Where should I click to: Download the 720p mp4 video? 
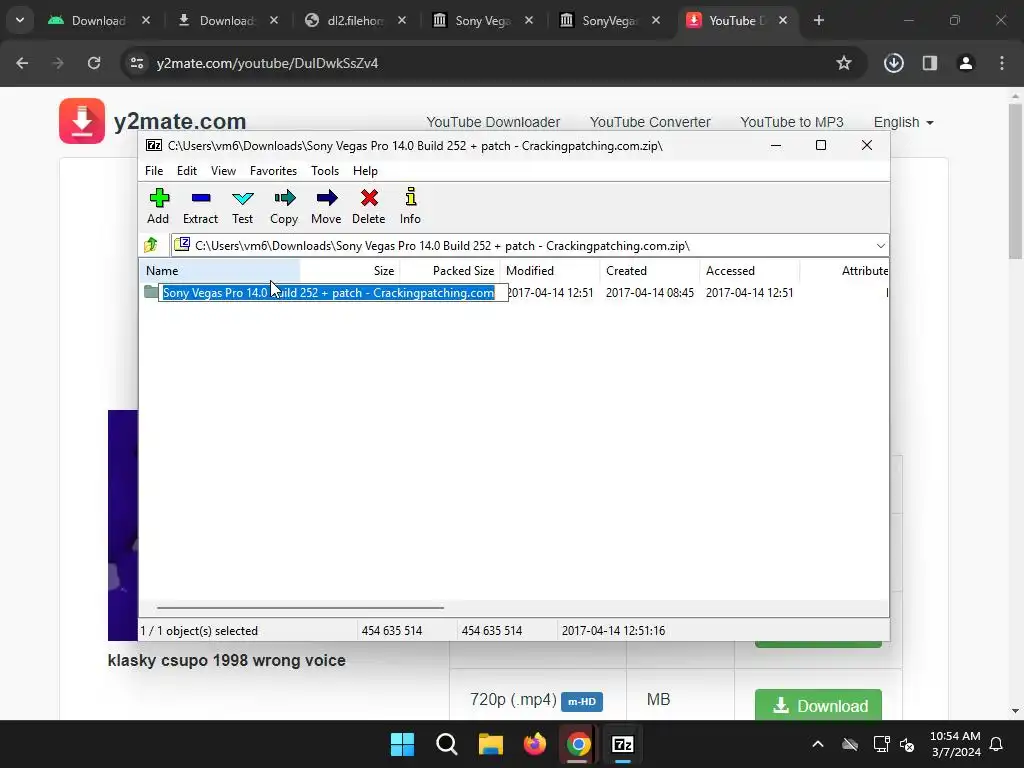click(x=818, y=705)
